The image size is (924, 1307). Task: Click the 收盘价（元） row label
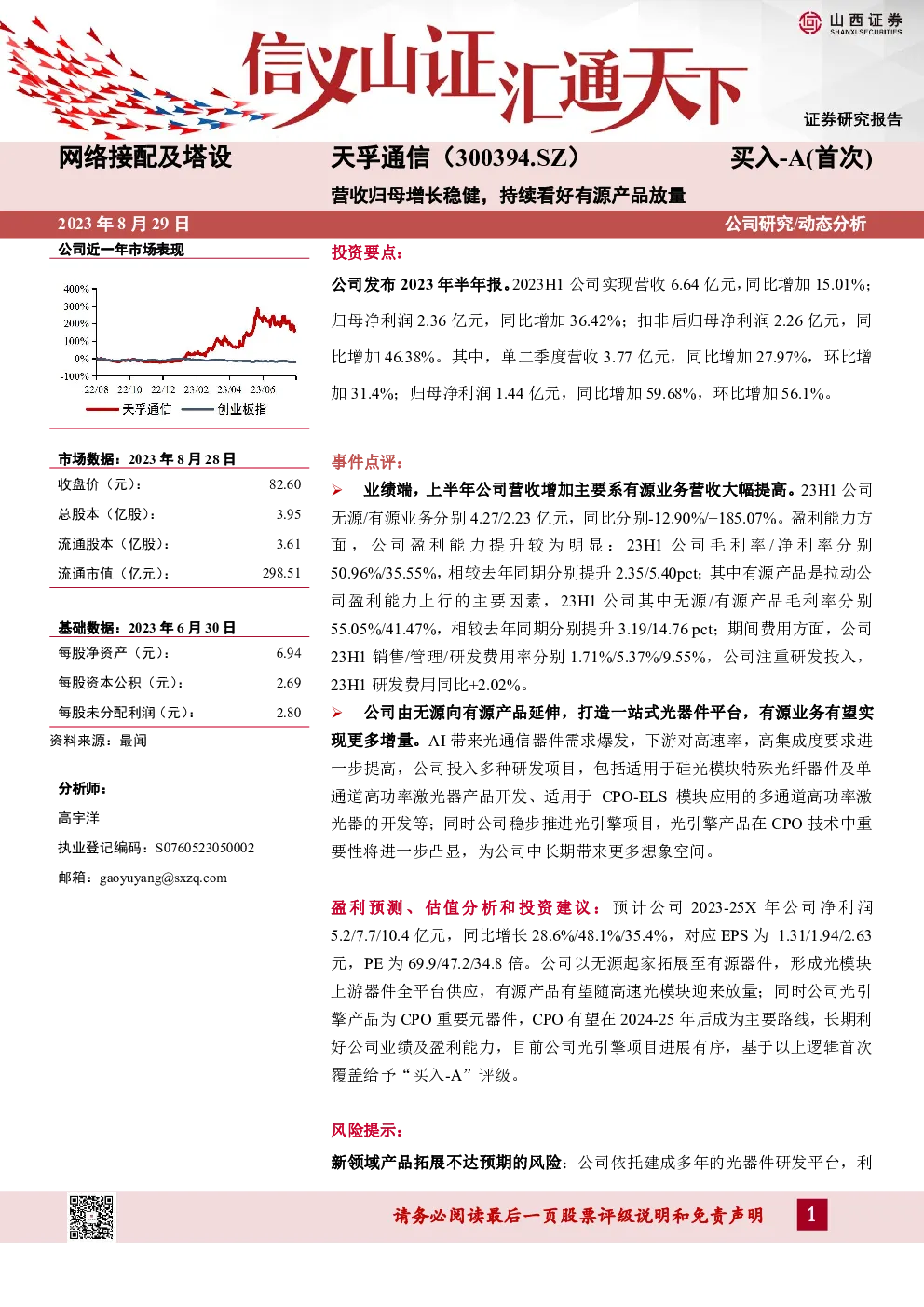click(x=100, y=484)
